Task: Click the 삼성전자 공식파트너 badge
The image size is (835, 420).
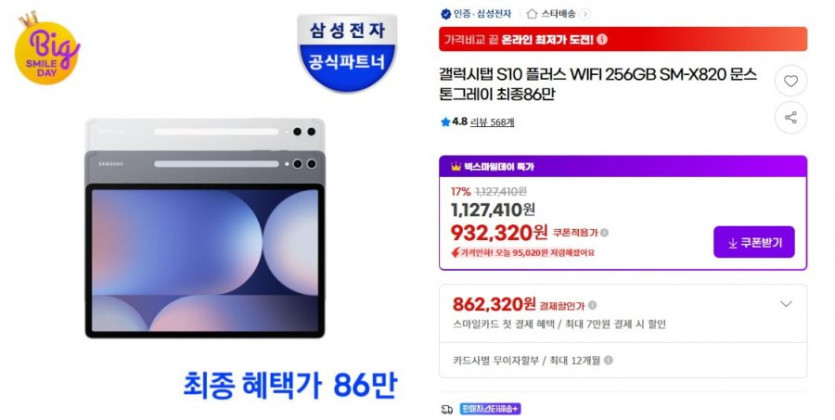Action: point(347,53)
